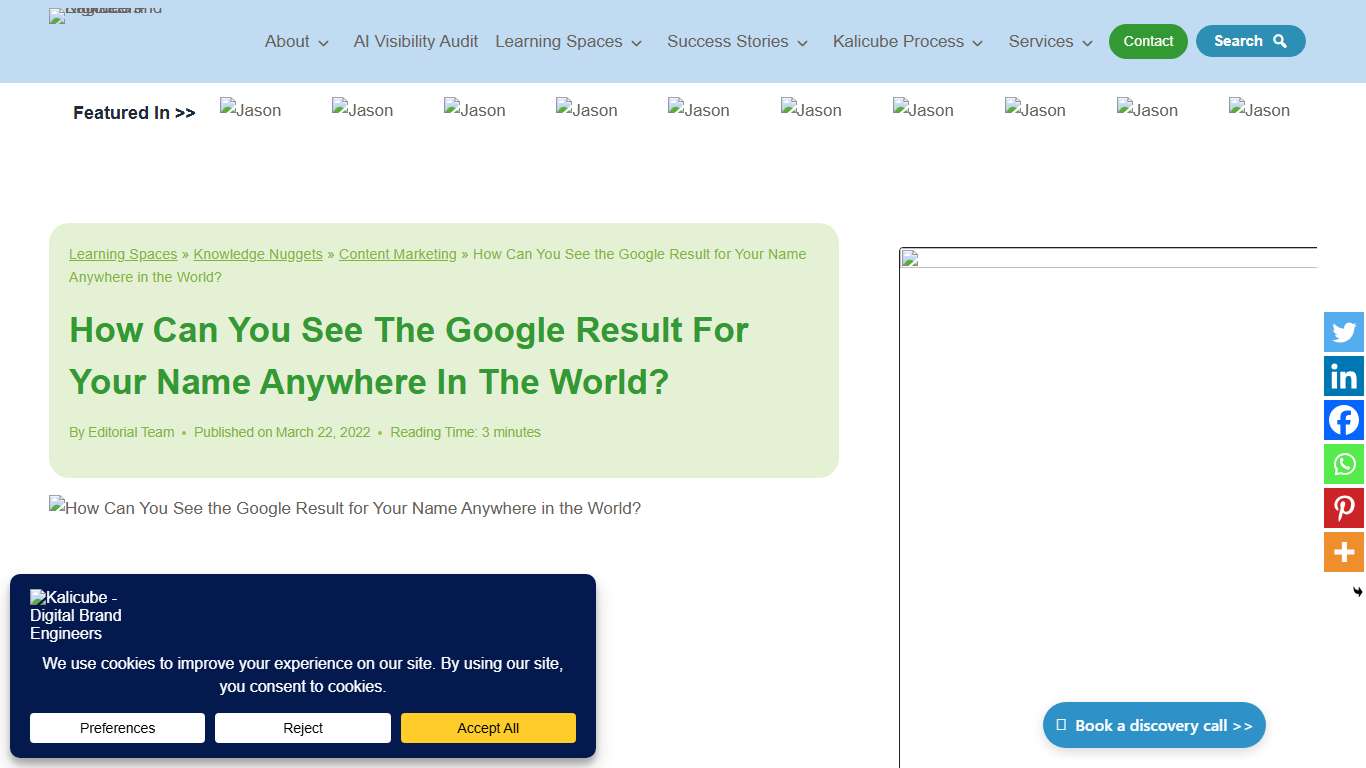Expand the About navigation dropdown
Image resolution: width=1366 pixels, height=768 pixels.
[296, 41]
